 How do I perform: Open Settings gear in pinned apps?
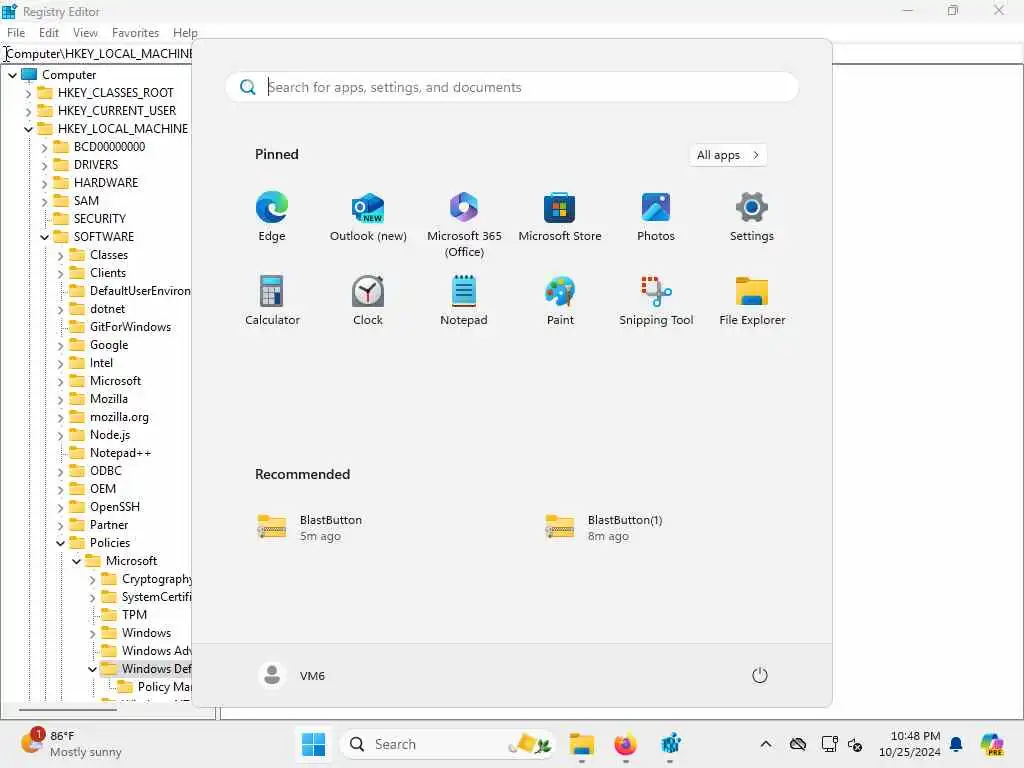click(x=752, y=217)
